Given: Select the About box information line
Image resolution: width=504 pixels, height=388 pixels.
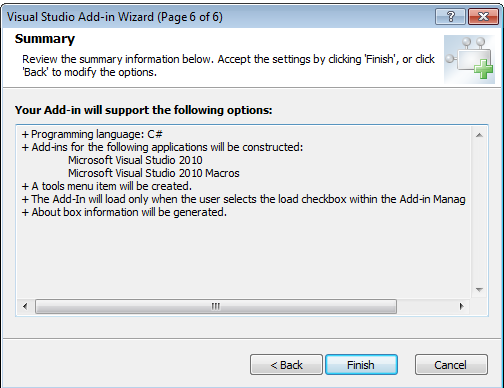Looking at the screenshot, I should pyautogui.click(x=124, y=212).
